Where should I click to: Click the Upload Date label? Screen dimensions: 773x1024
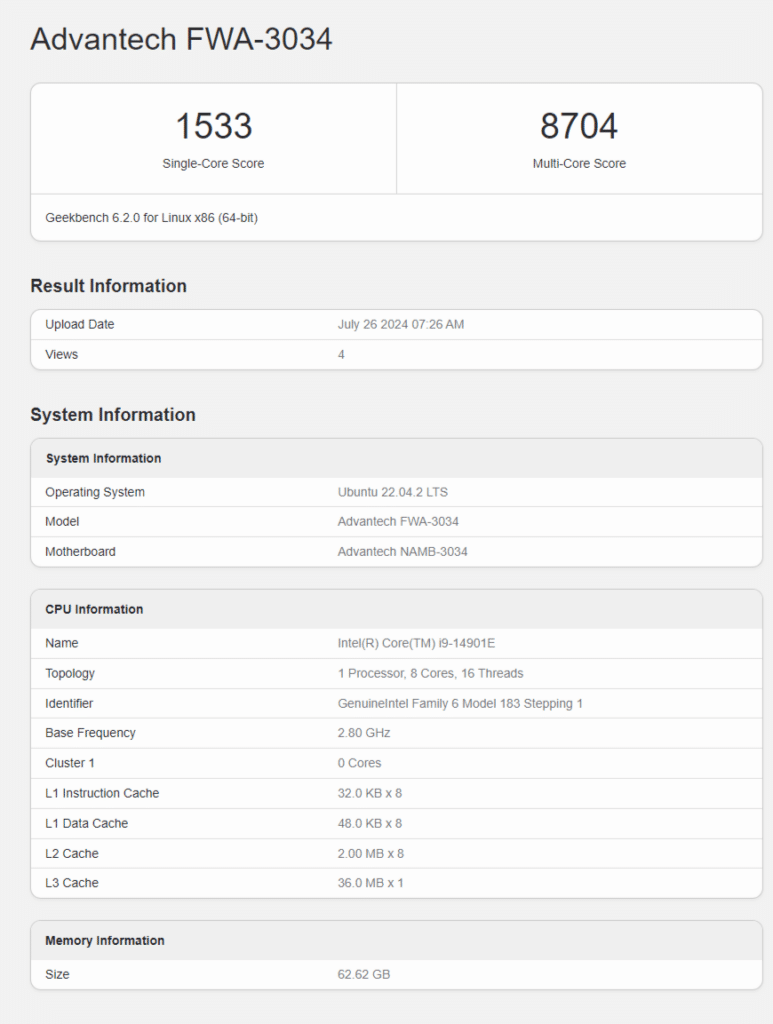click(x=80, y=324)
